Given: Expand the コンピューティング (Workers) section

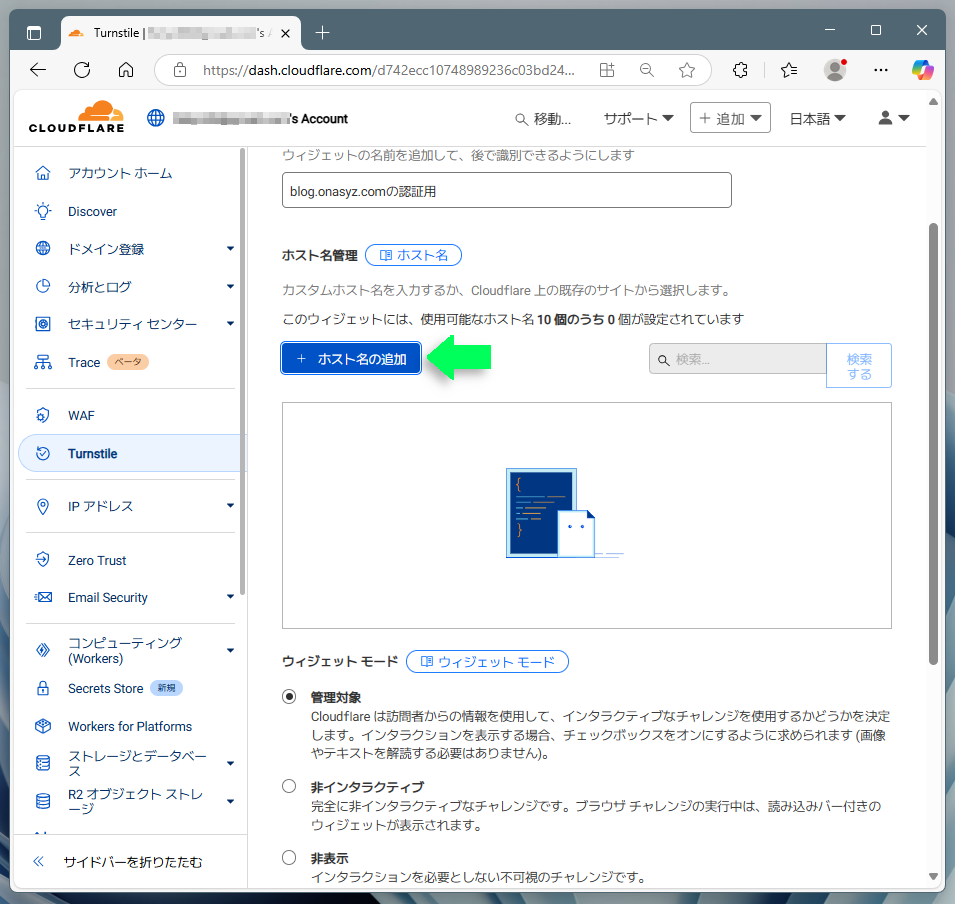Looking at the screenshot, I should click(230, 650).
